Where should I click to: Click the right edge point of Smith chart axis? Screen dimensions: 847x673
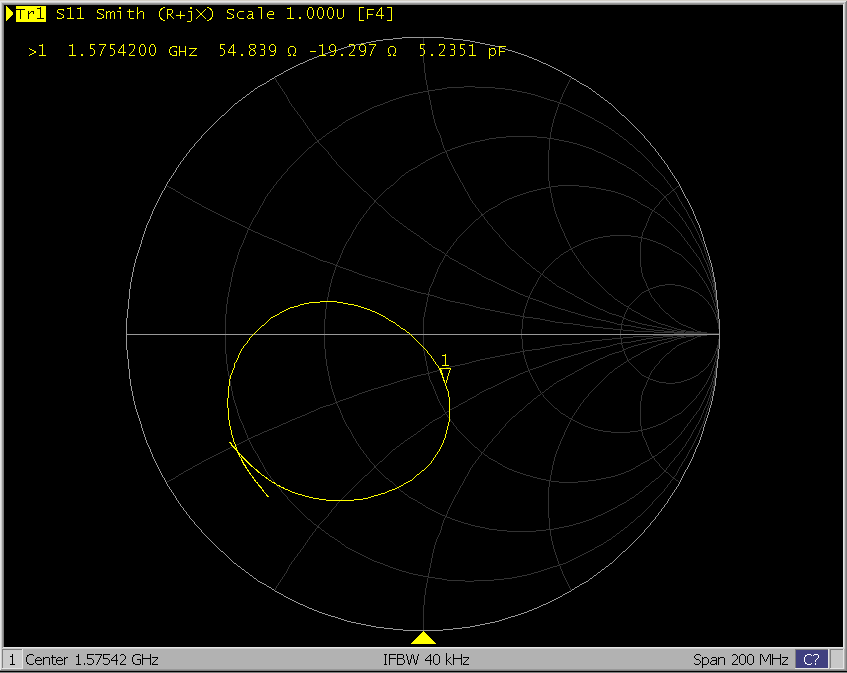(x=719, y=334)
